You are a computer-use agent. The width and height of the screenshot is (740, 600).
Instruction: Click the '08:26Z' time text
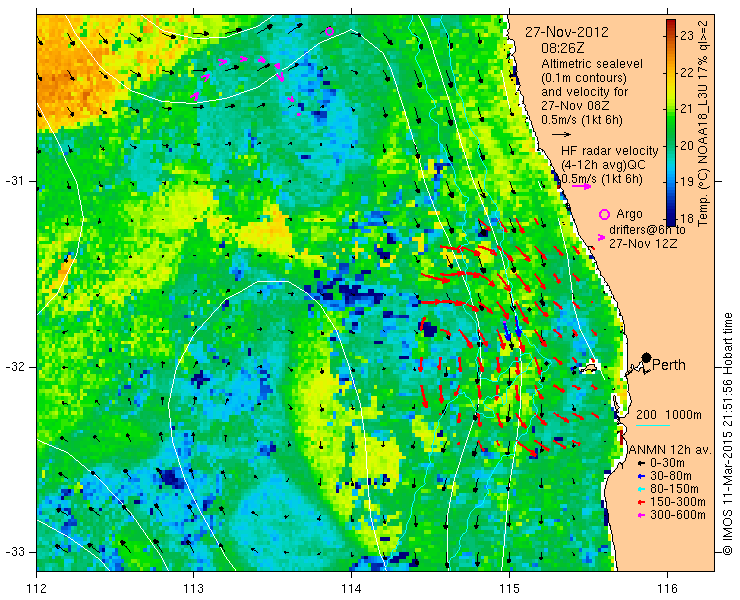pos(563,48)
